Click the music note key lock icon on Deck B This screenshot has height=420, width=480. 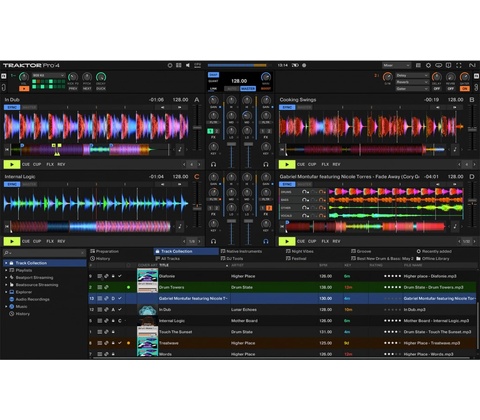(x=455, y=150)
